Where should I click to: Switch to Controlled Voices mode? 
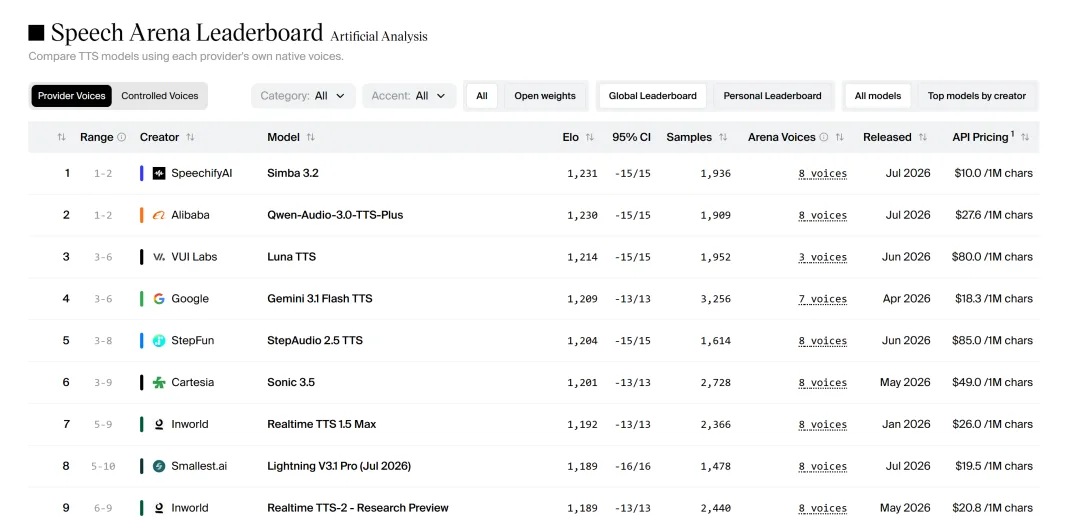coord(160,96)
